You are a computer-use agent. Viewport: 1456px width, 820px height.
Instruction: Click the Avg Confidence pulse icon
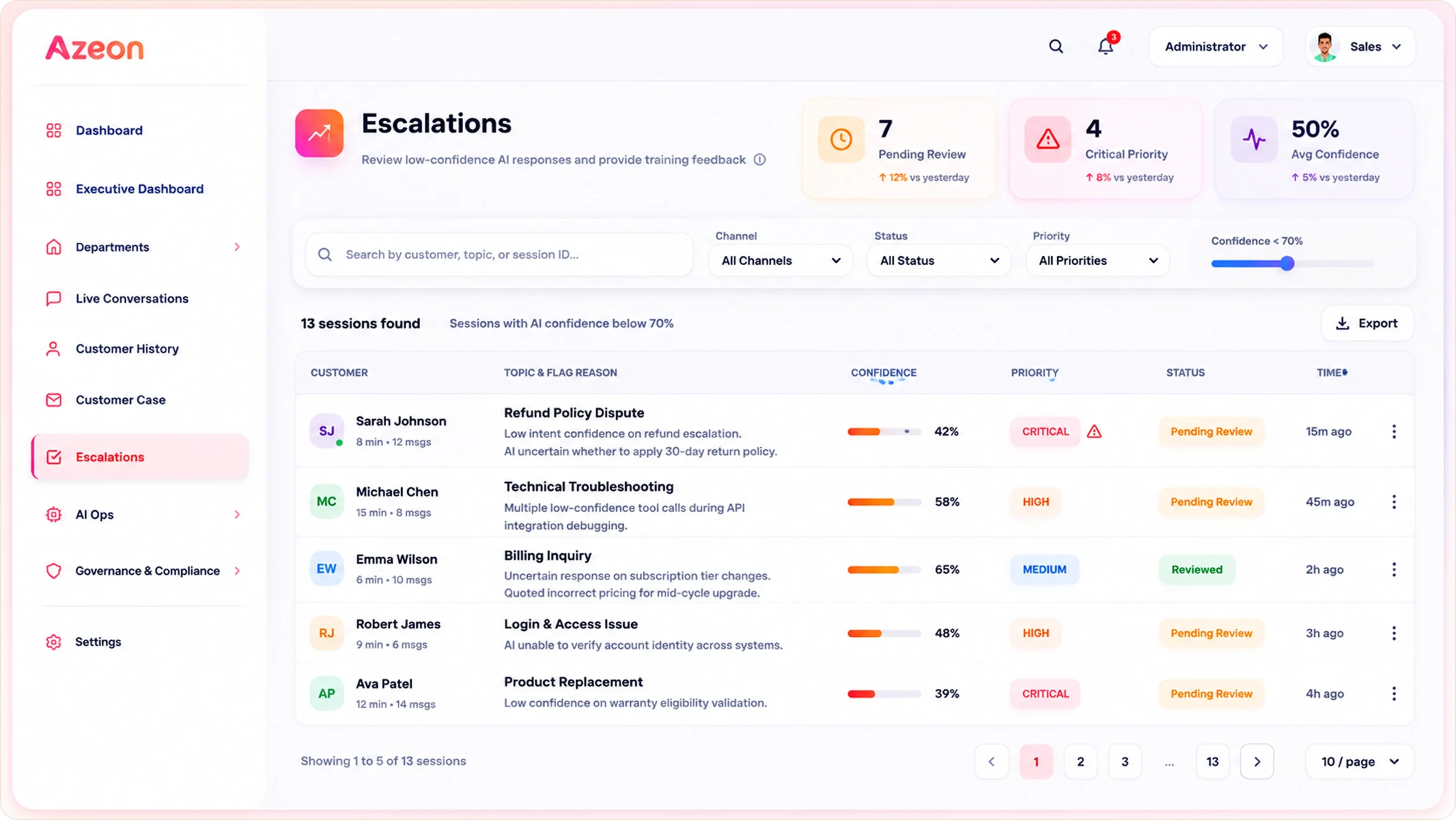1254,139
